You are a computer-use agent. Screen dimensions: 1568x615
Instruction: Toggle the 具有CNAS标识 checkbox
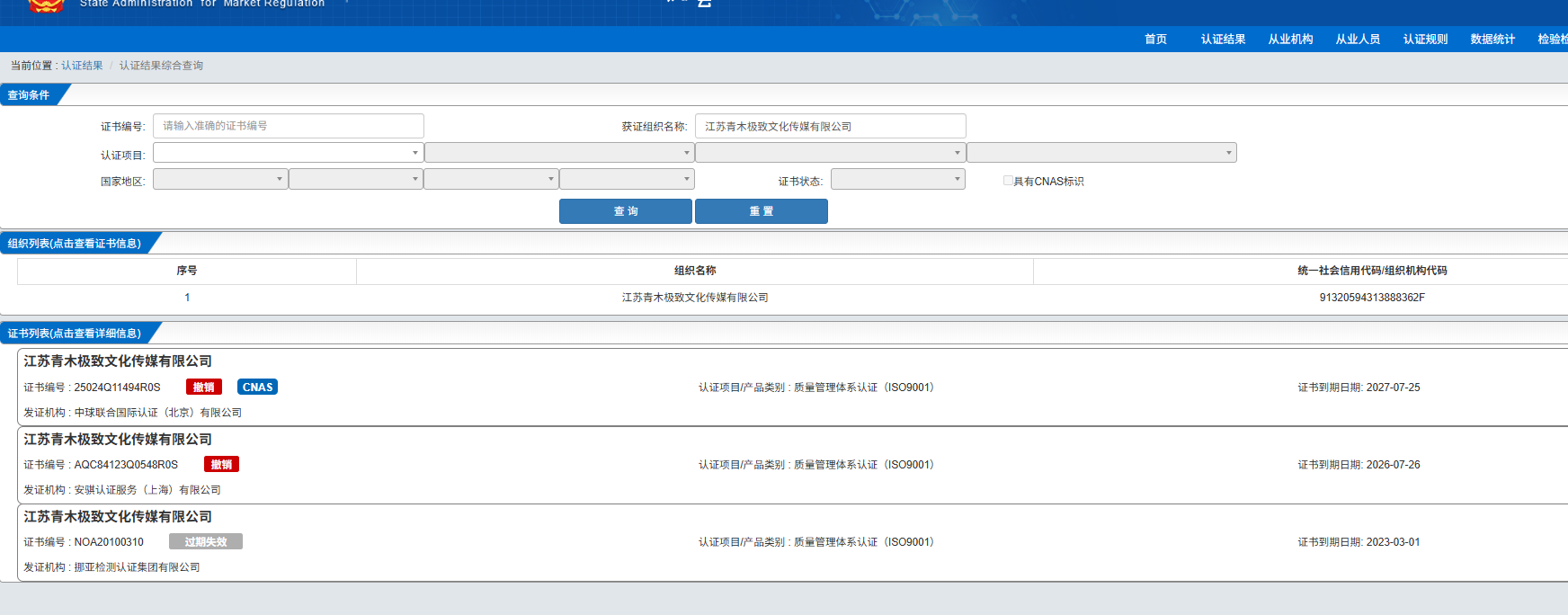[1008, 180]
